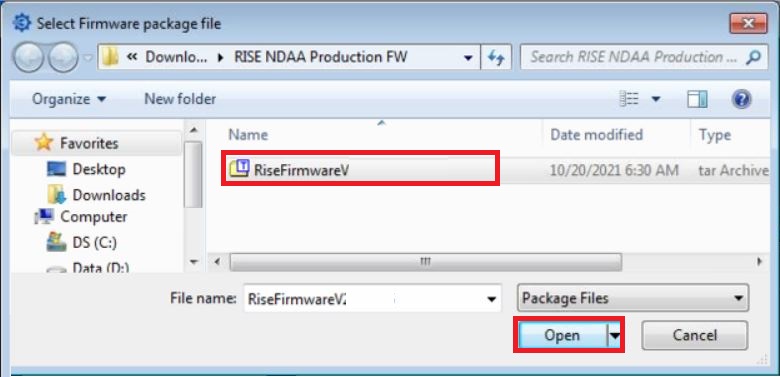Open the Organize menu
This screenshot has width=780, height=377.
(69, 99)
